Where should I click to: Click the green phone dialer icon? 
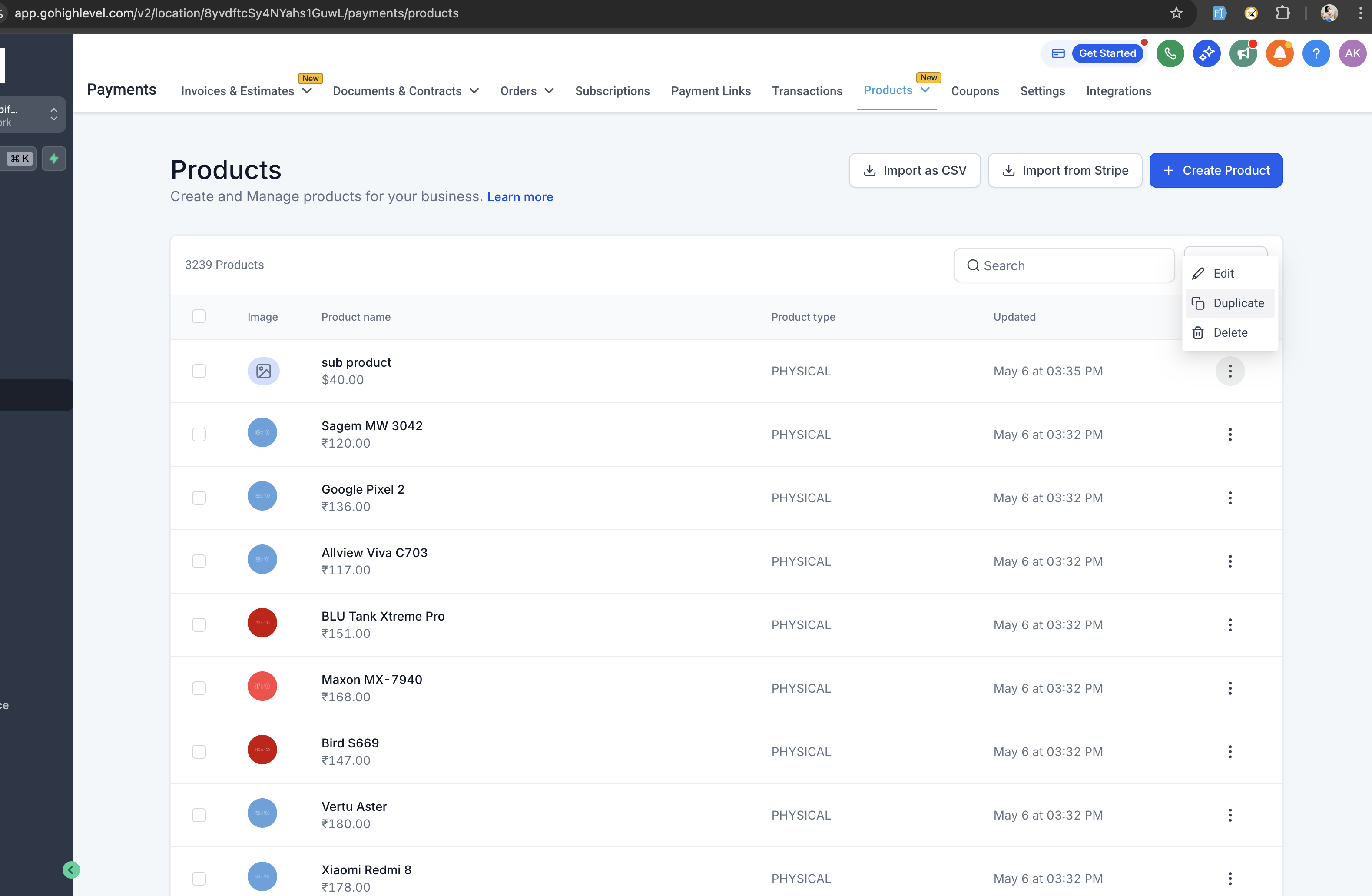pyautogui.click(x=1170, y=53)
